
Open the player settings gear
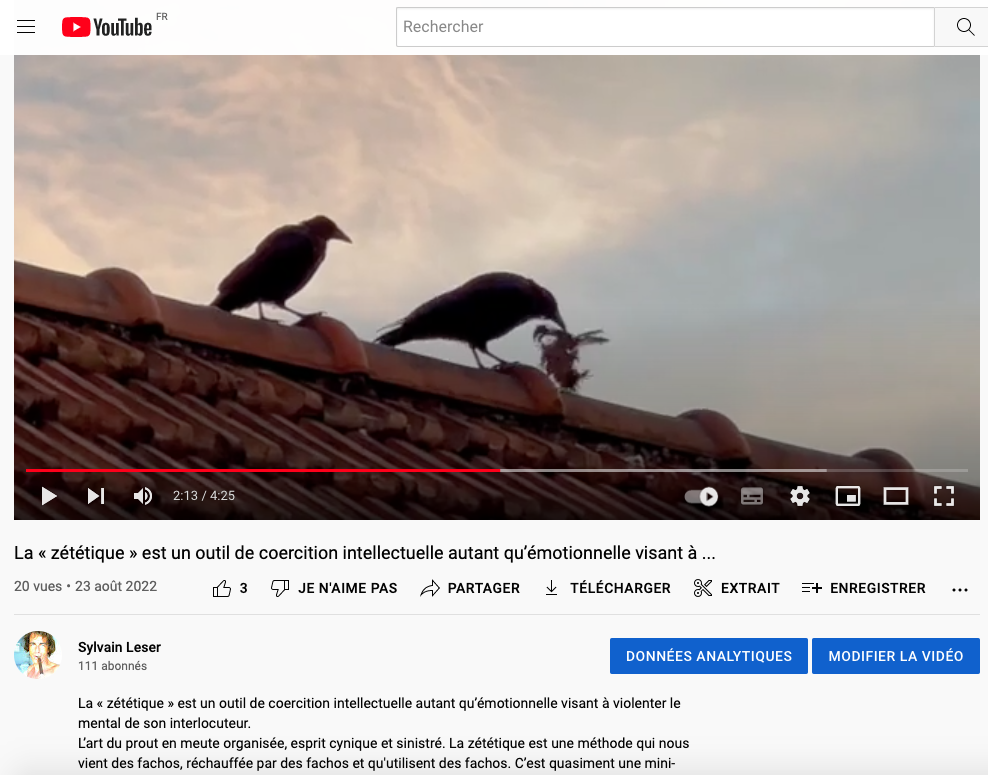pos(800,496)
